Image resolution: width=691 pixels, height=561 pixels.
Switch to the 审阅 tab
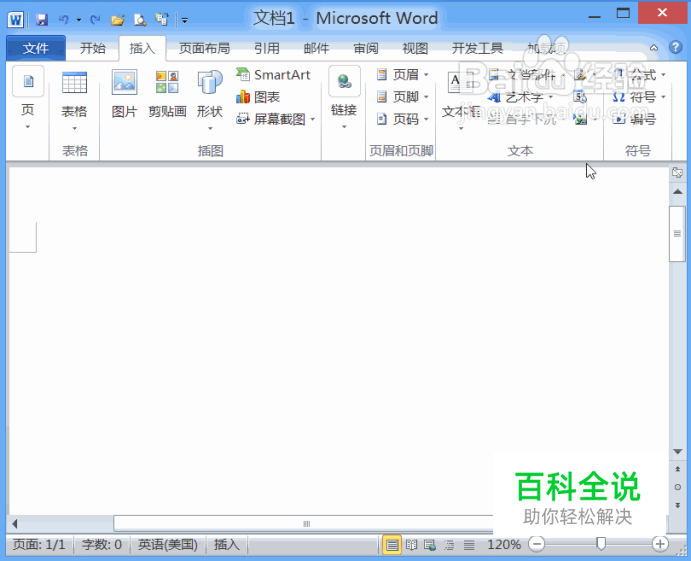(x=366, y=48)
